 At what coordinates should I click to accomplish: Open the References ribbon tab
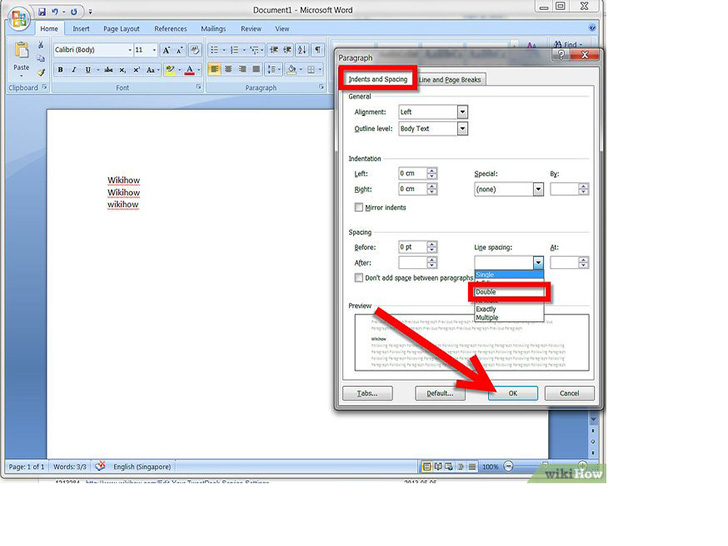(x=170, y=28)
